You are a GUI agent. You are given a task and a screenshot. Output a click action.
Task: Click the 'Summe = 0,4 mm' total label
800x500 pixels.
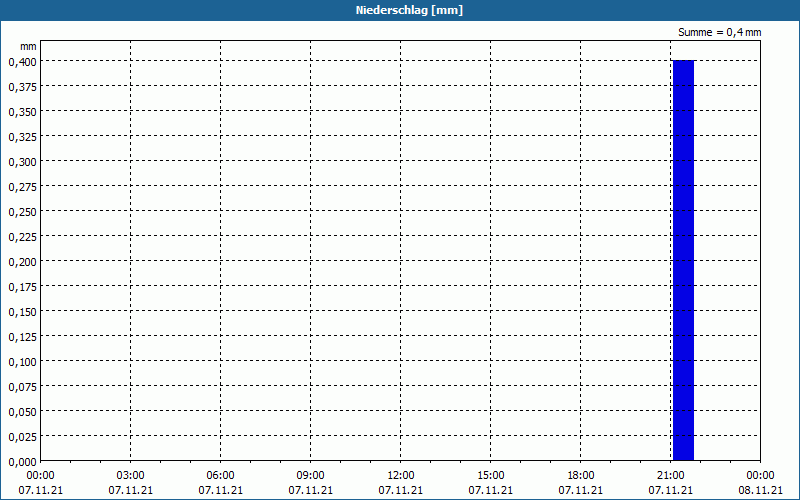pyautogui.click(x=719, y=32)
